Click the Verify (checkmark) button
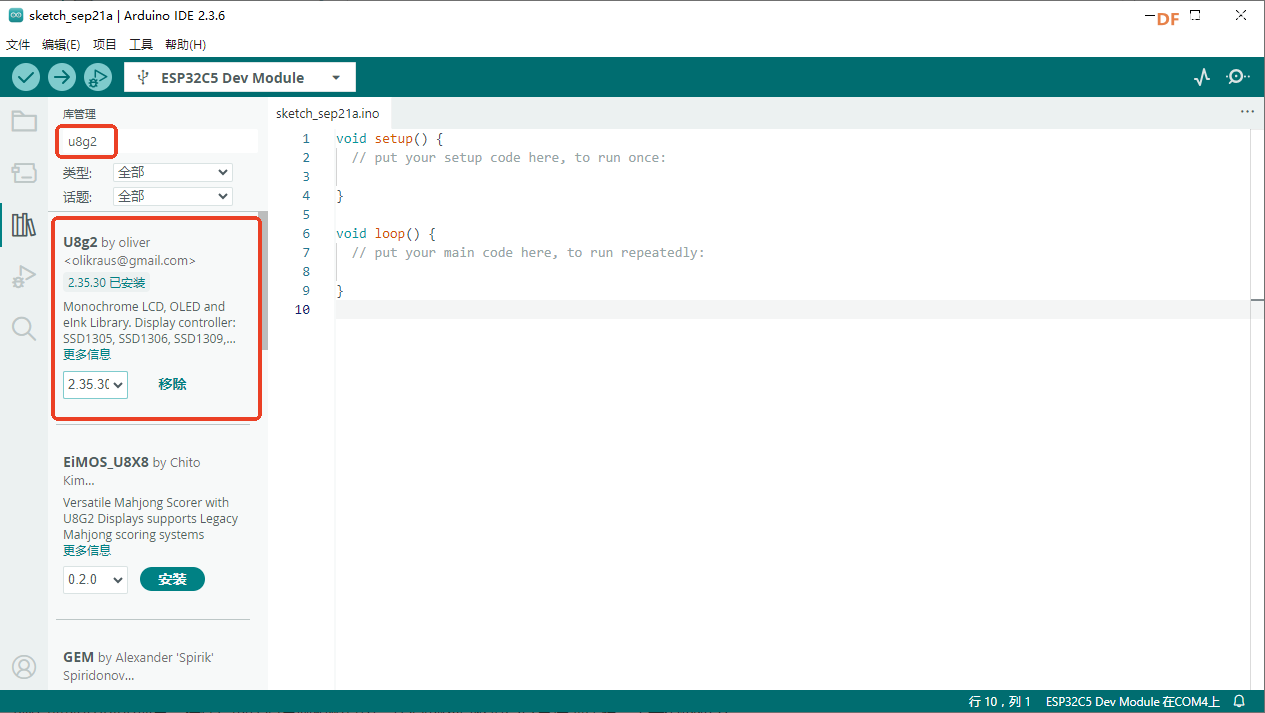This screenshot has height=713, width=1265. (x=26, y=77)
